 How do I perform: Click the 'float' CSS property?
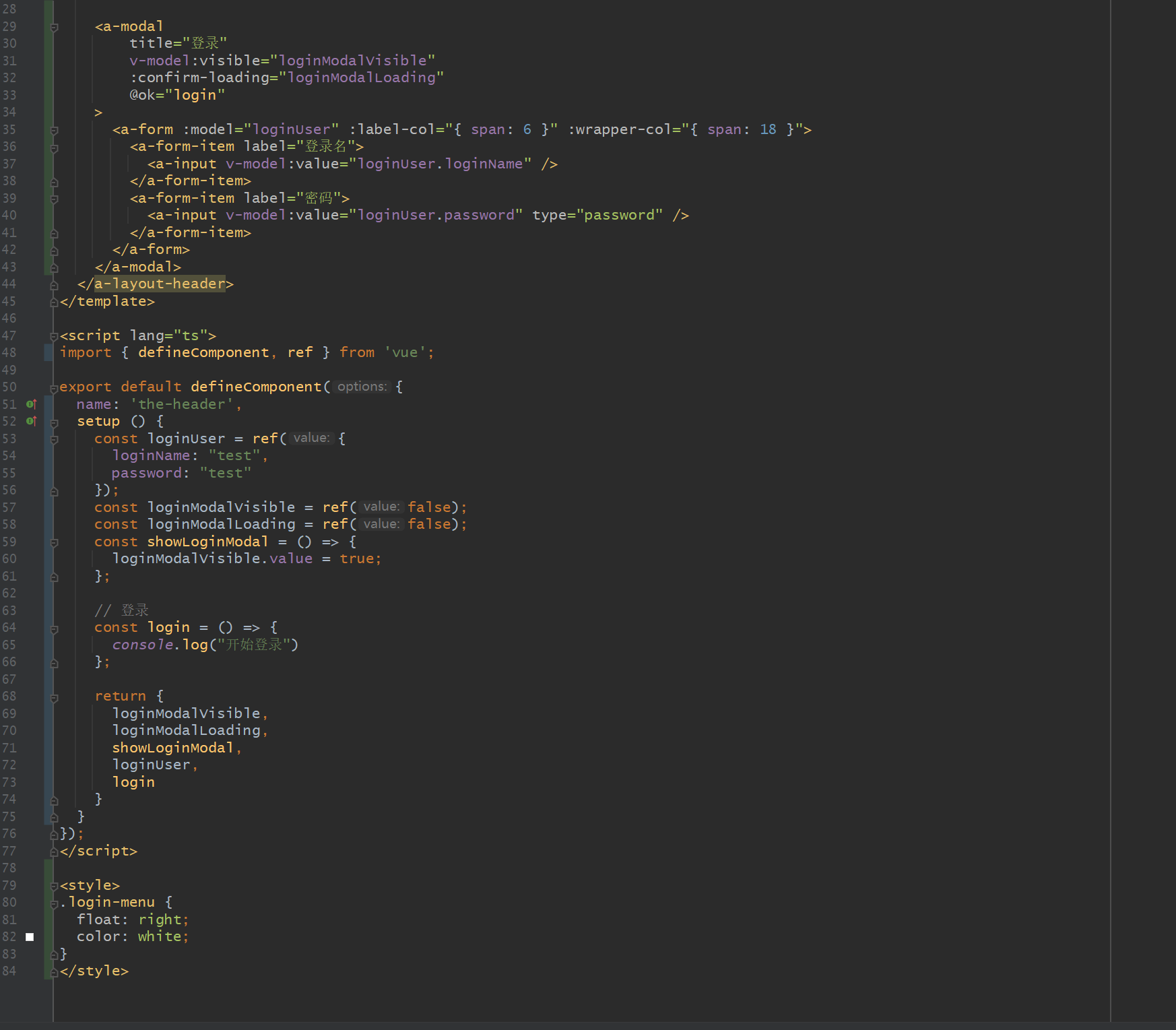[x=98, y=920]
